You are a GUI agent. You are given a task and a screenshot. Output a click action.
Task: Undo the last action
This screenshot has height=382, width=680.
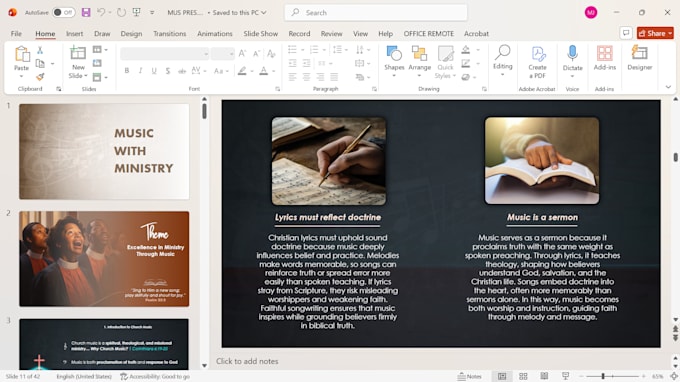(x=101, y=13)
